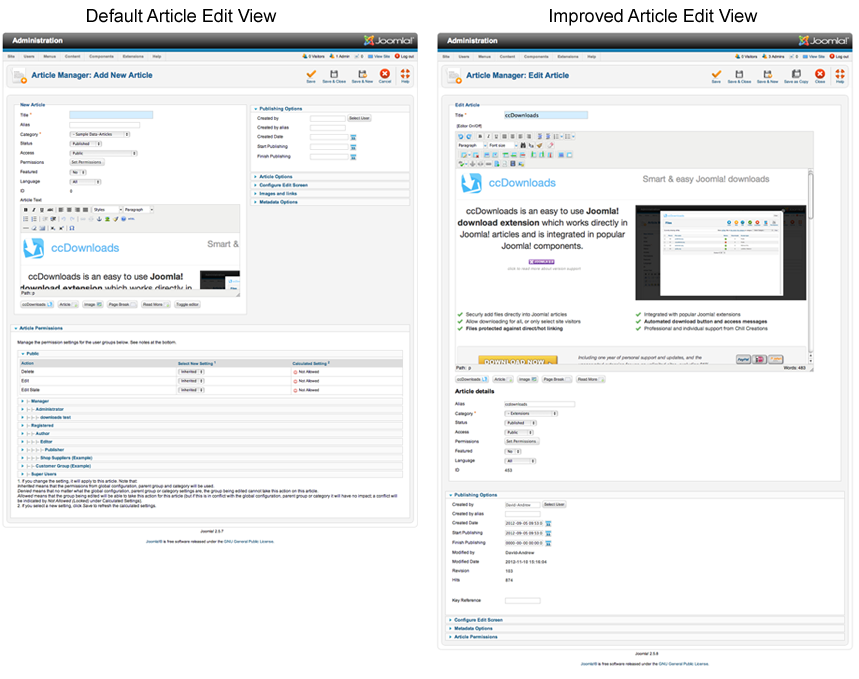Image resolution: width=859 pixels, height=679 pixels.
Task: Click the underline icon in the editor toolbar
Action: pos(41,210)
